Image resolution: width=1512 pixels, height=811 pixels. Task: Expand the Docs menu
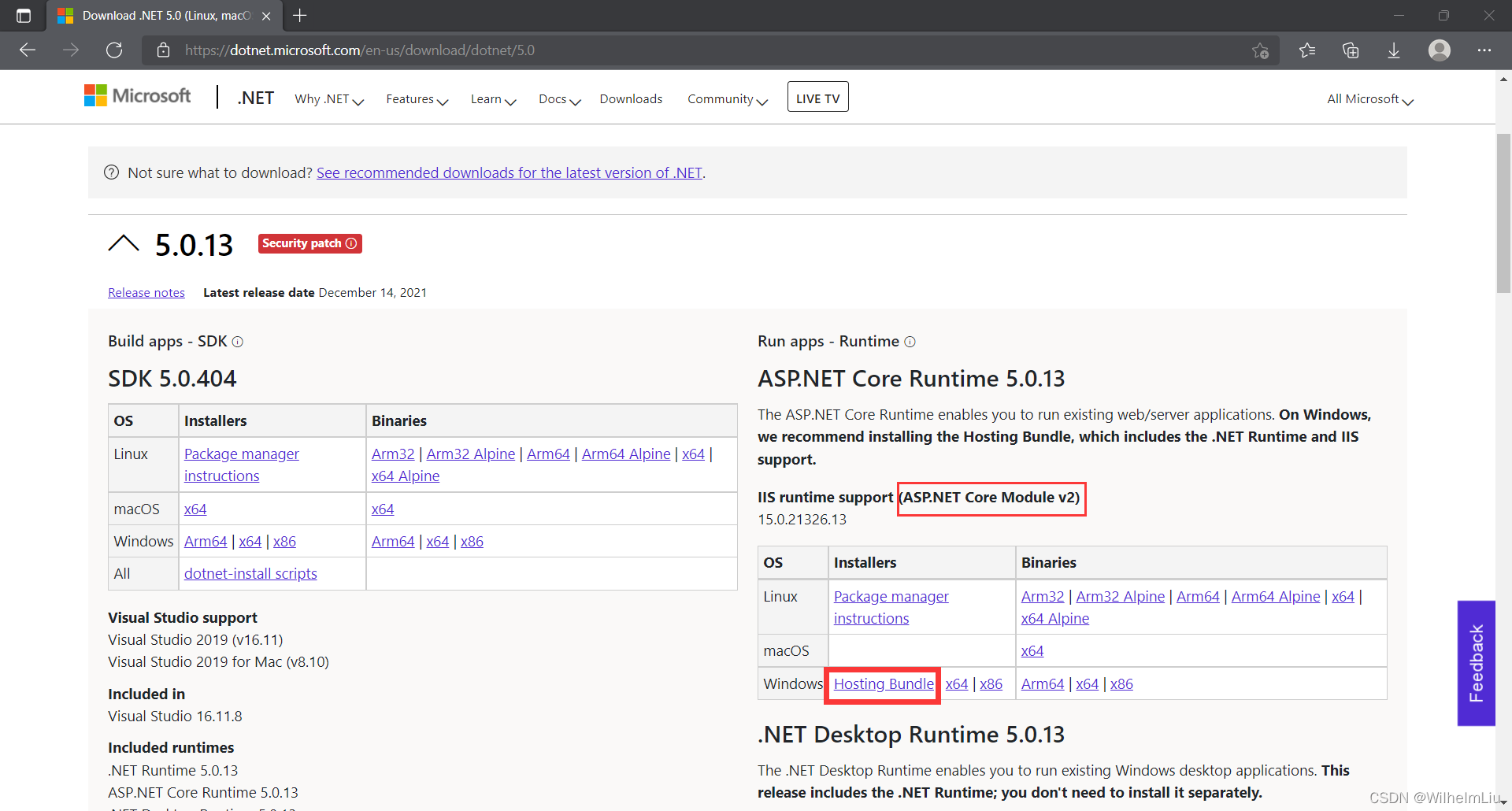[559, 99]
